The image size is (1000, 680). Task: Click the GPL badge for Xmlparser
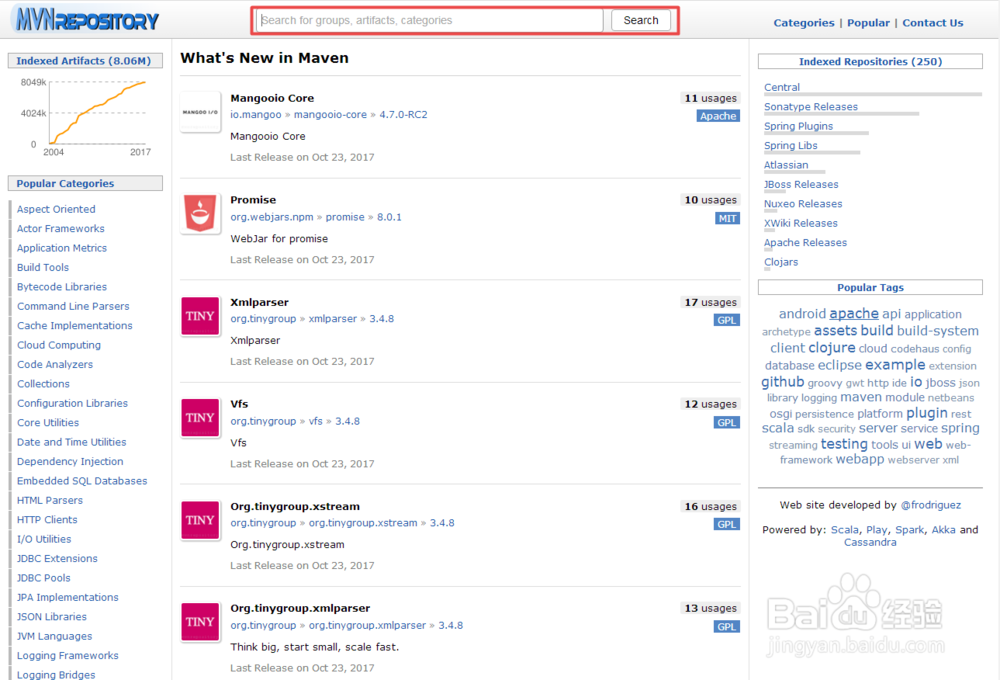point(726,320)
